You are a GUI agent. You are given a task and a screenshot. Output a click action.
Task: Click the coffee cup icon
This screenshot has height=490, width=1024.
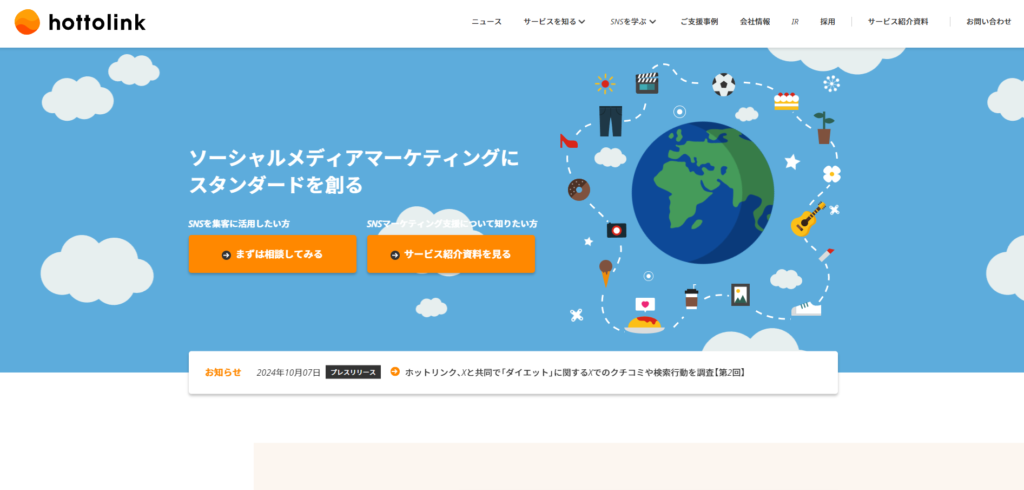click(x=692, y=297)
